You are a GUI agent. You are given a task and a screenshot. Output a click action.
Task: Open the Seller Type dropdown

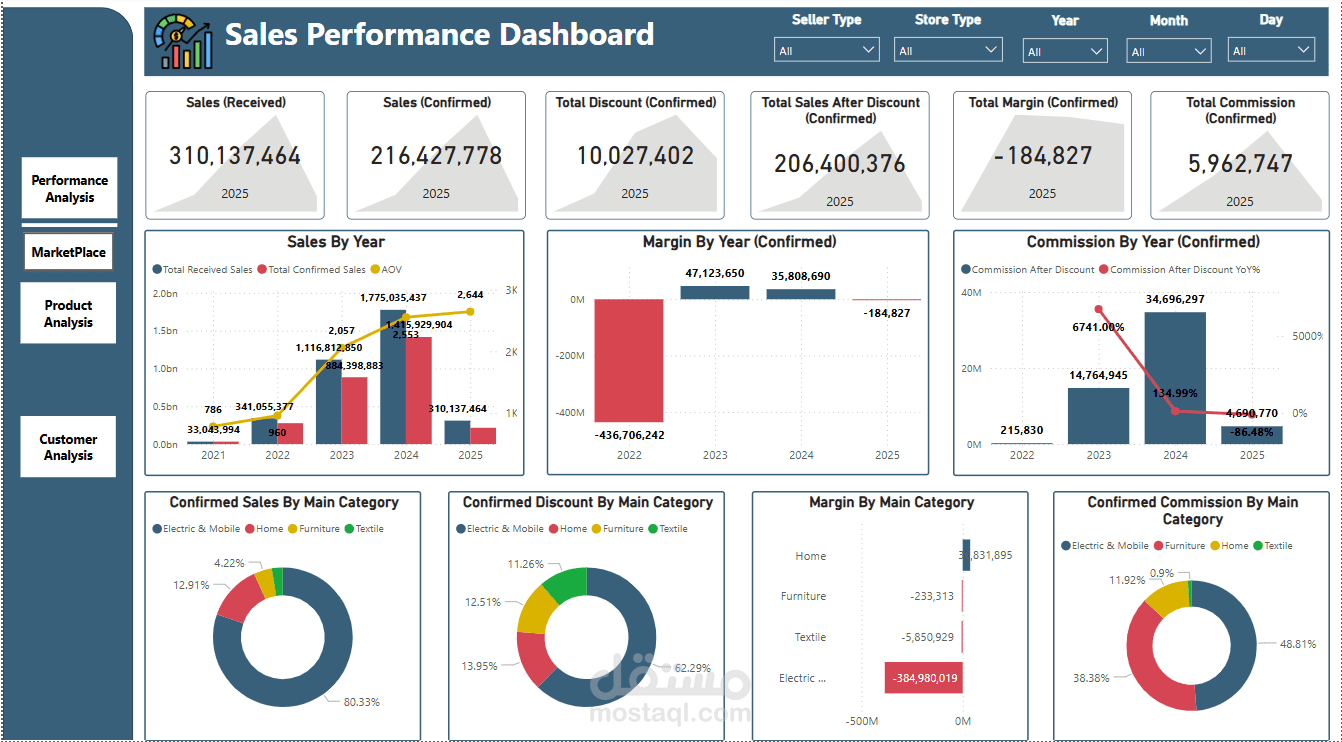point(826,49)
